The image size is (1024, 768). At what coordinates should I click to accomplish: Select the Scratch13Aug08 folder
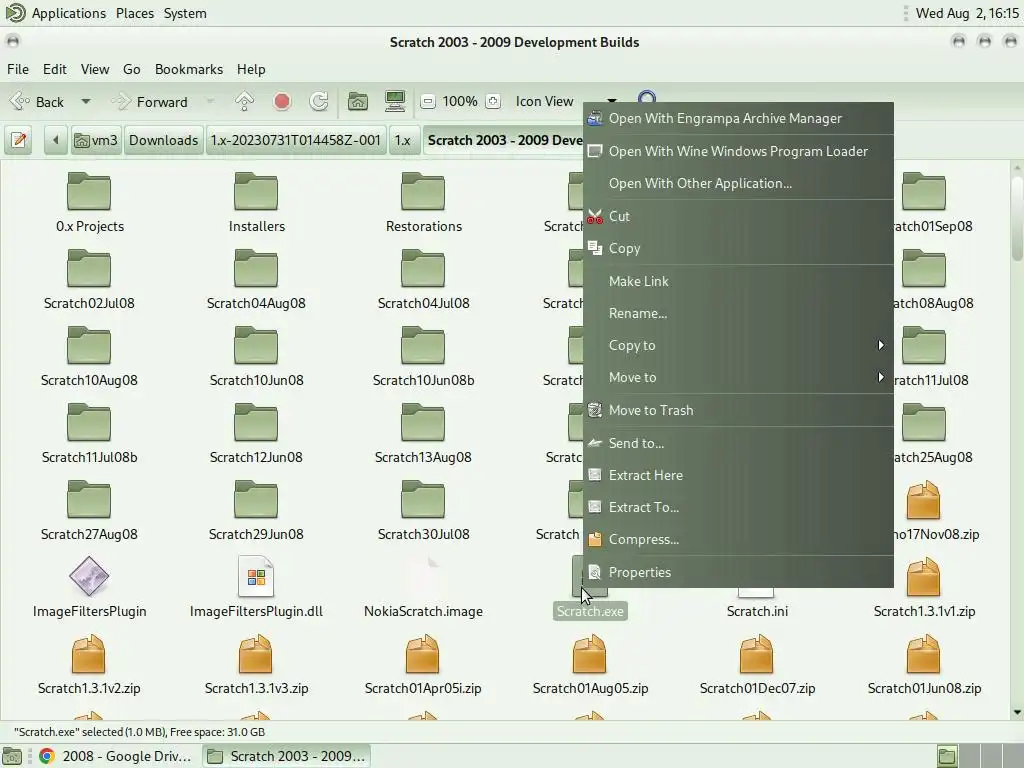pos(423,423)
